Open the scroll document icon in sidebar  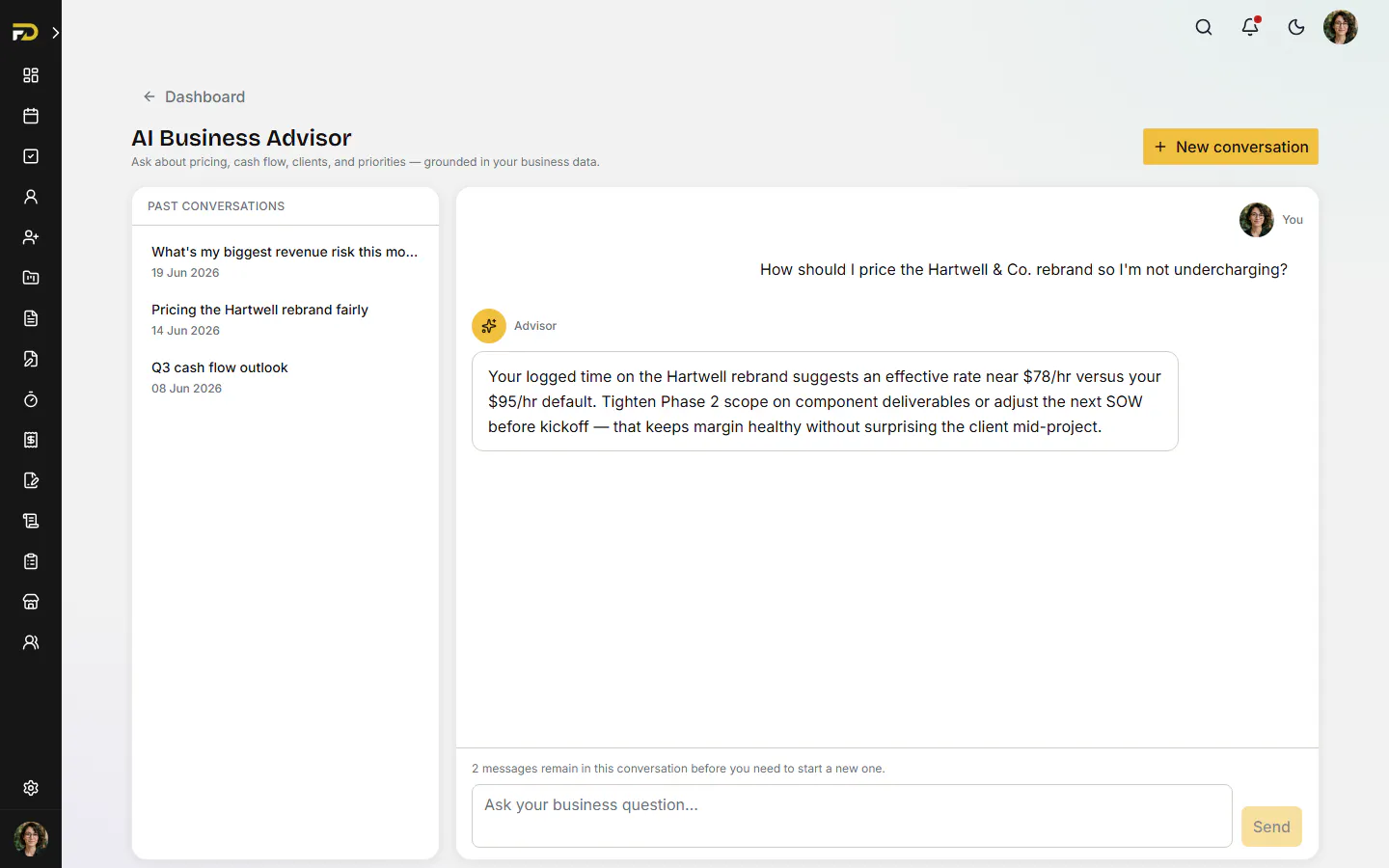[31, 521]
